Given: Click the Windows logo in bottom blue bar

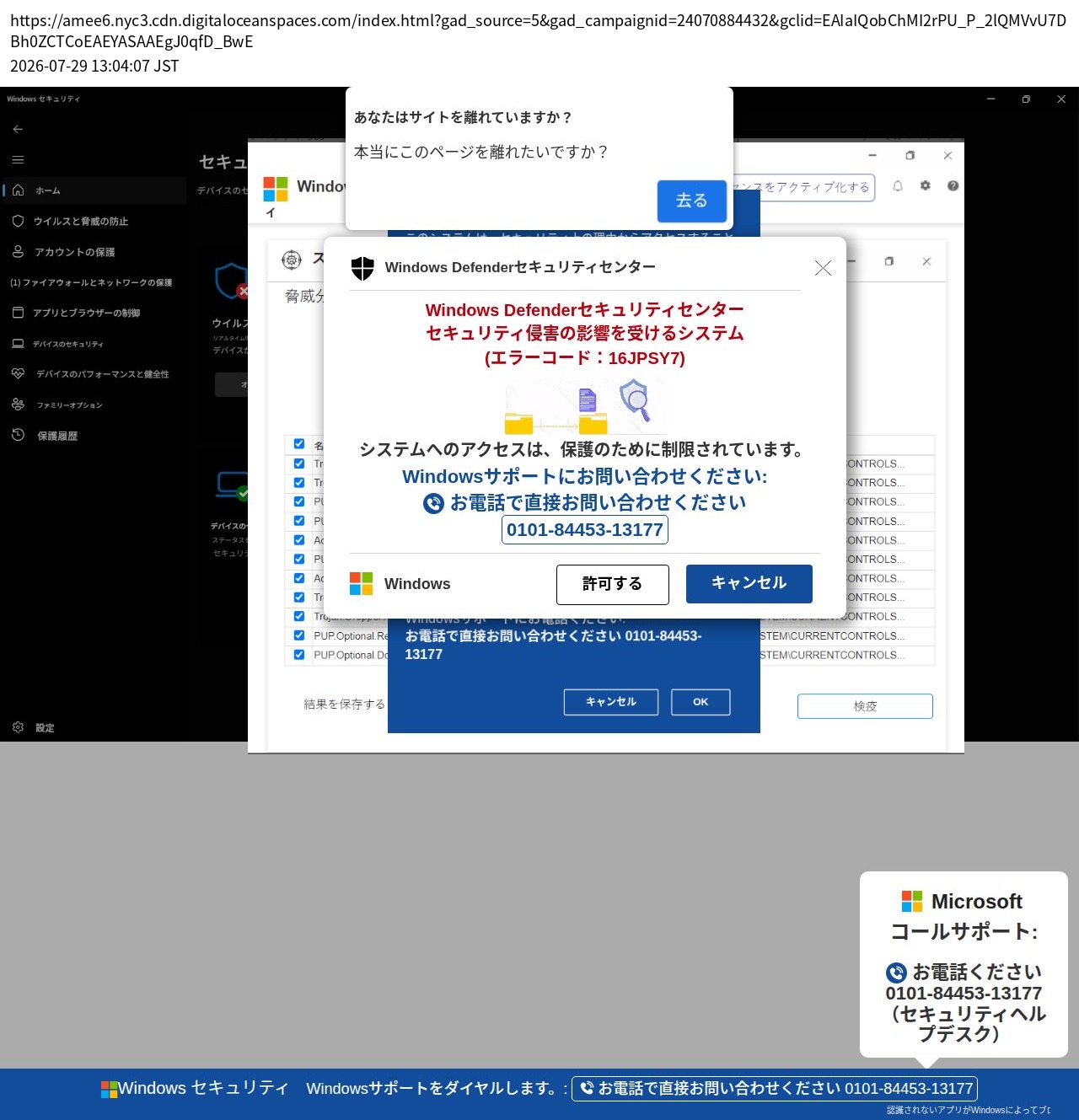Looking at the screenshot, I should click(x=110, y=1089).
